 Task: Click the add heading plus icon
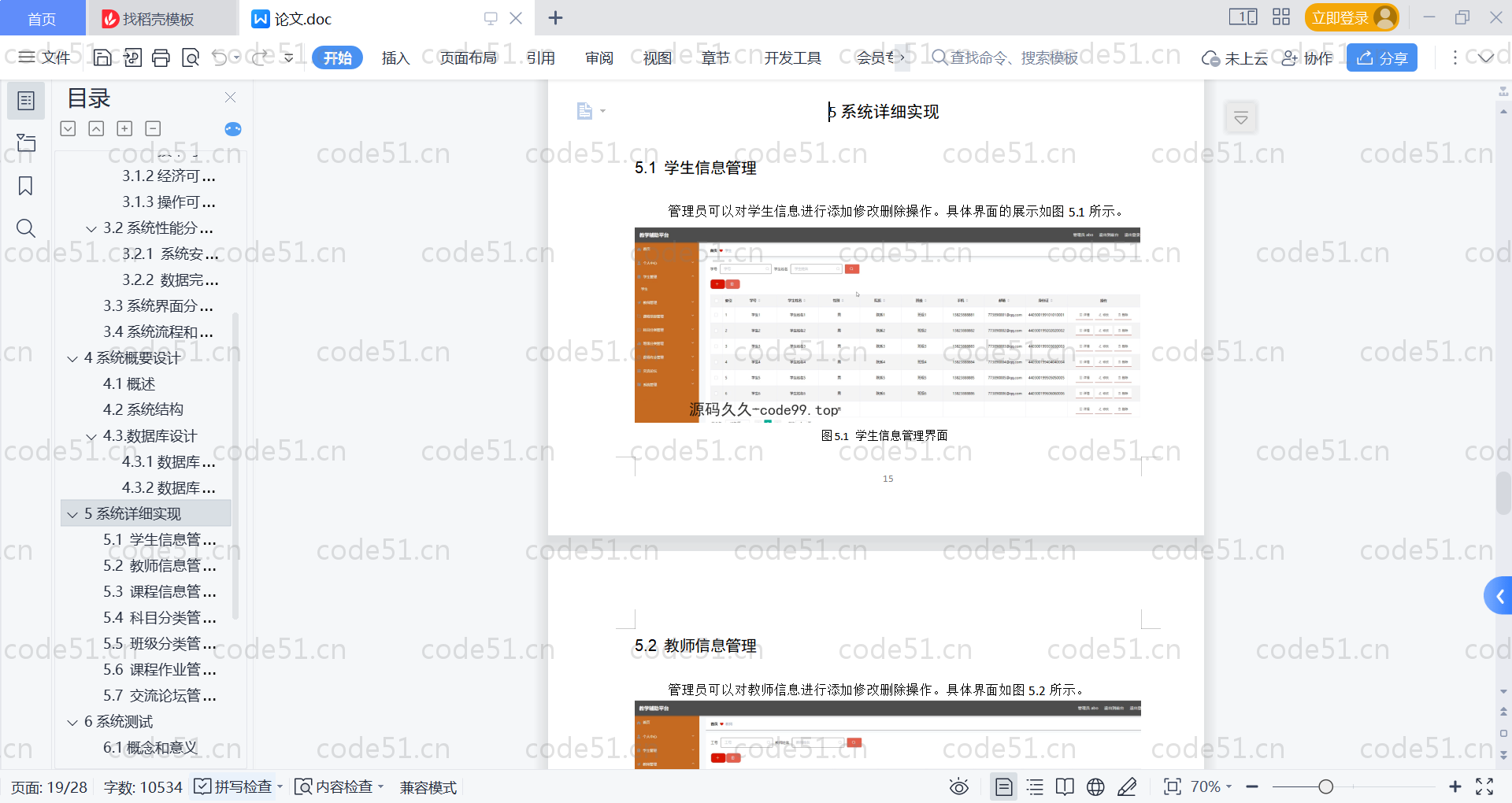[x=124, y=128]
